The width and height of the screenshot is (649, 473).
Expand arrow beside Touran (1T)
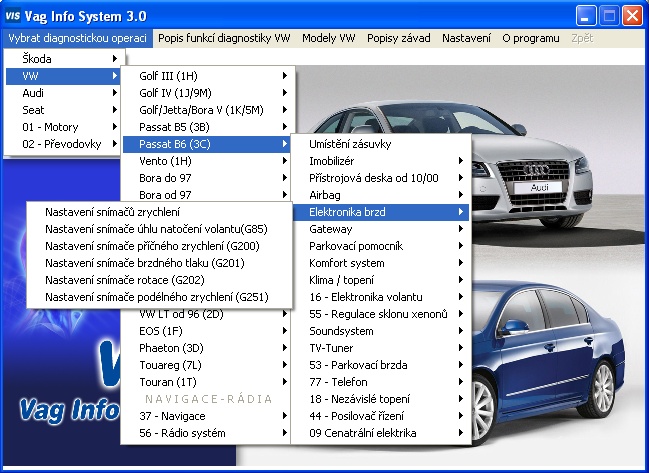click(285, 382)
